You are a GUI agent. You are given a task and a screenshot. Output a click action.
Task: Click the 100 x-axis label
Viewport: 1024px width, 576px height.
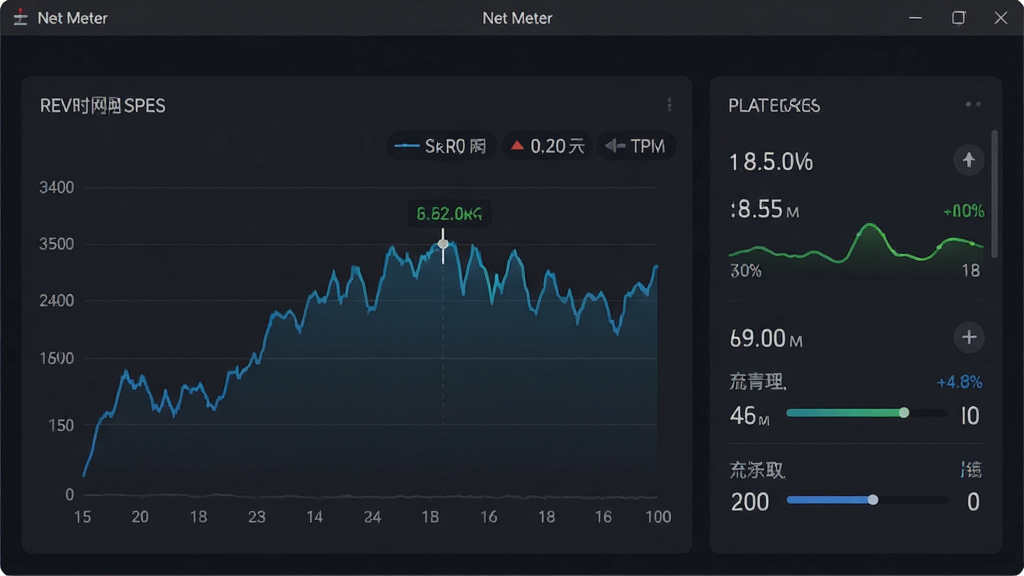pos(658,517)
